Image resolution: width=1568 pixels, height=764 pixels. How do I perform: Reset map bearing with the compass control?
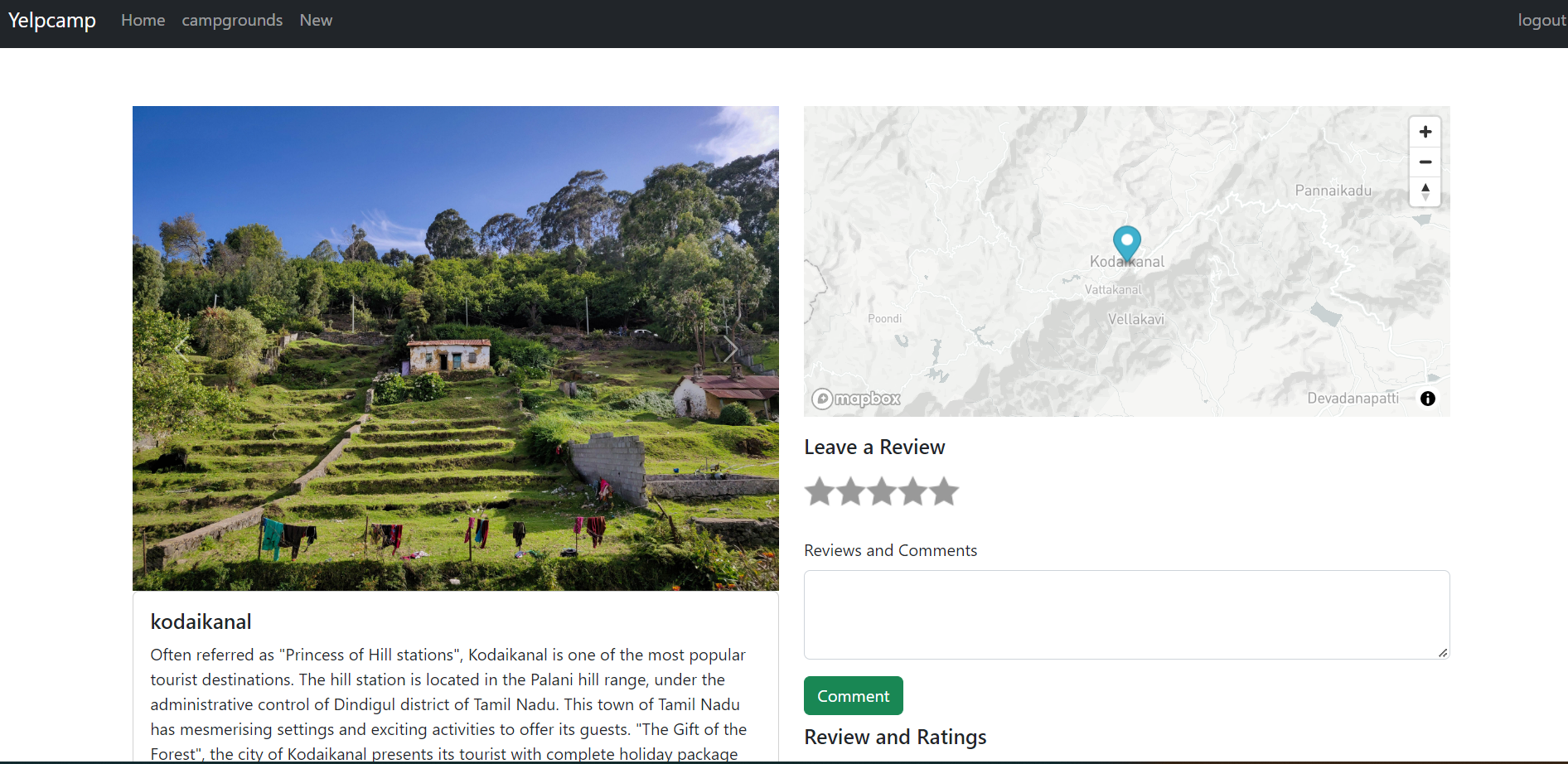click(1425, 192)
